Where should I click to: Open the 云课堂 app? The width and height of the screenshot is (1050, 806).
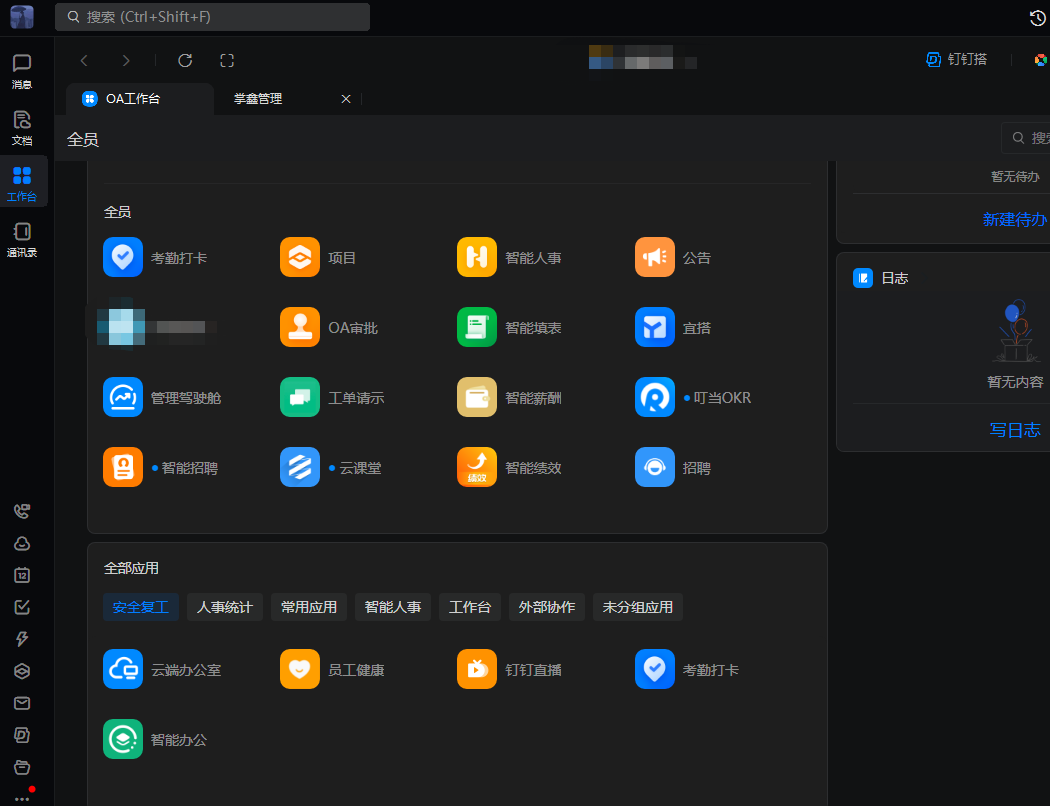click(300, 467)
